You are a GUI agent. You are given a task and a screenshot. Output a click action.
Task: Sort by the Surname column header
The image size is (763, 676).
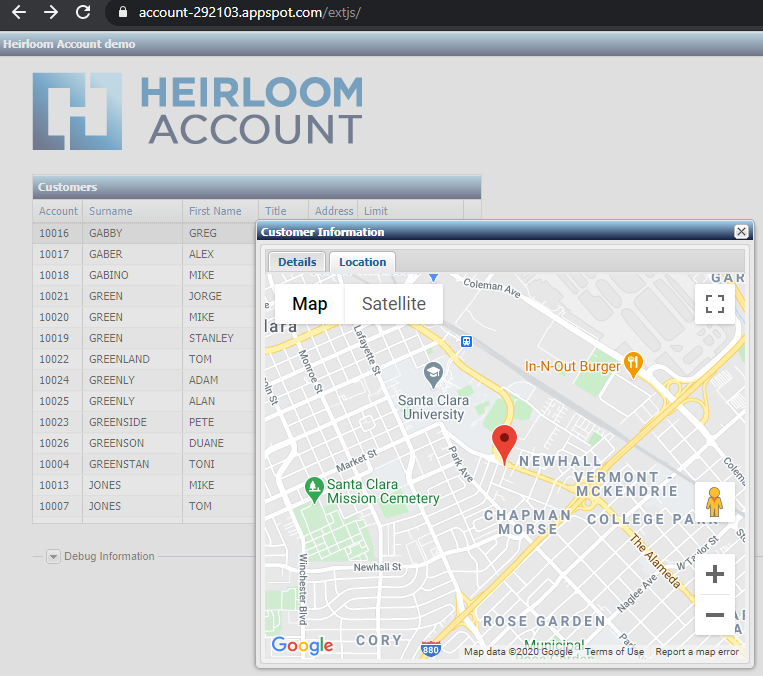click(132, 211)
